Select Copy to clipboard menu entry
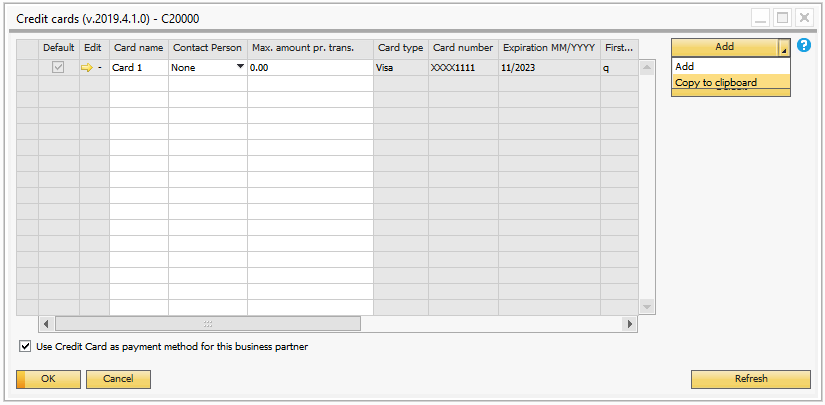 [x=731, y=82]
